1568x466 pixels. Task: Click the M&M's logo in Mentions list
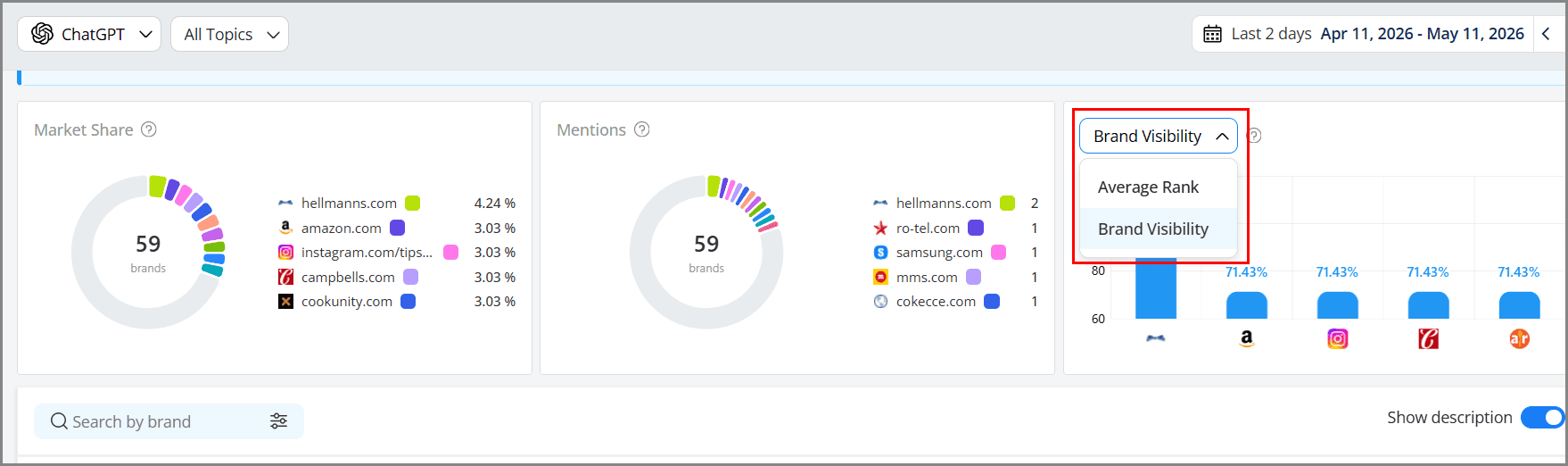pyautogui.click(x=880, y=278)
